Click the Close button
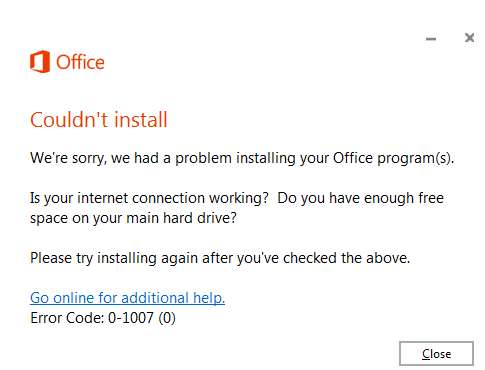485x370 pixels. click(x=436, y=354)
